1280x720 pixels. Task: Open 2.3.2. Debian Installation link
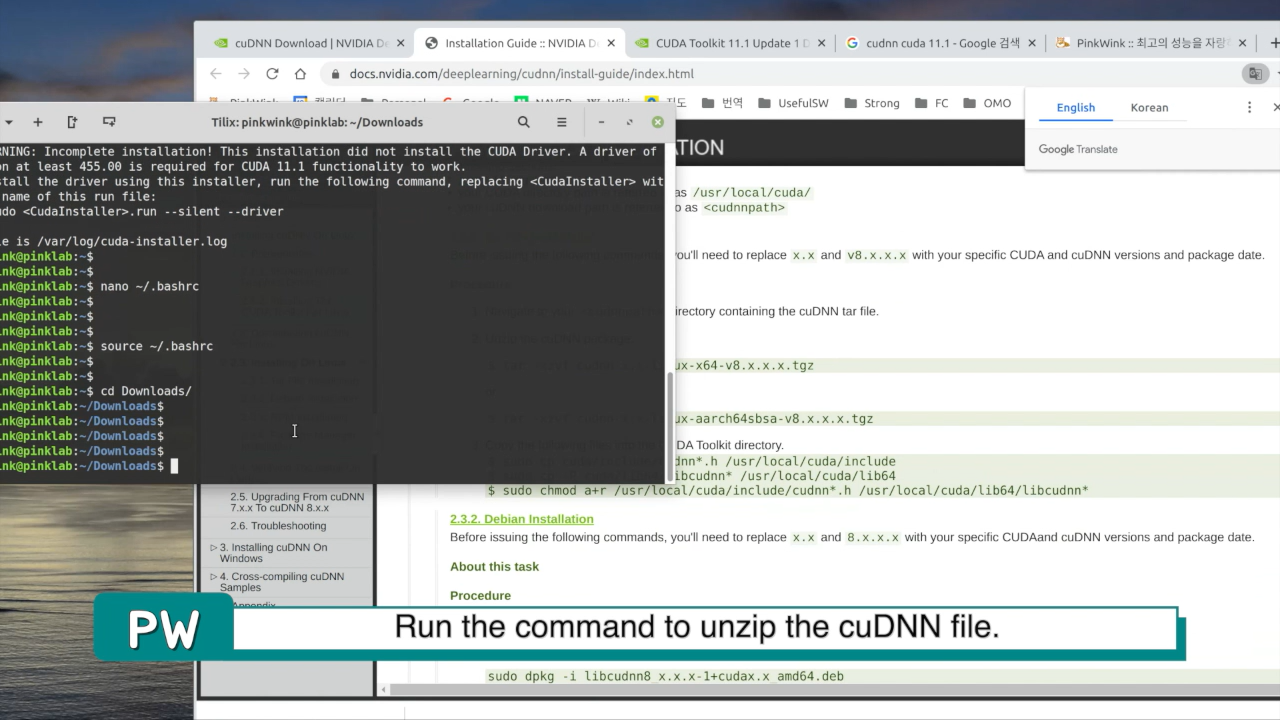pyautogui.click(x=522, y=519)
